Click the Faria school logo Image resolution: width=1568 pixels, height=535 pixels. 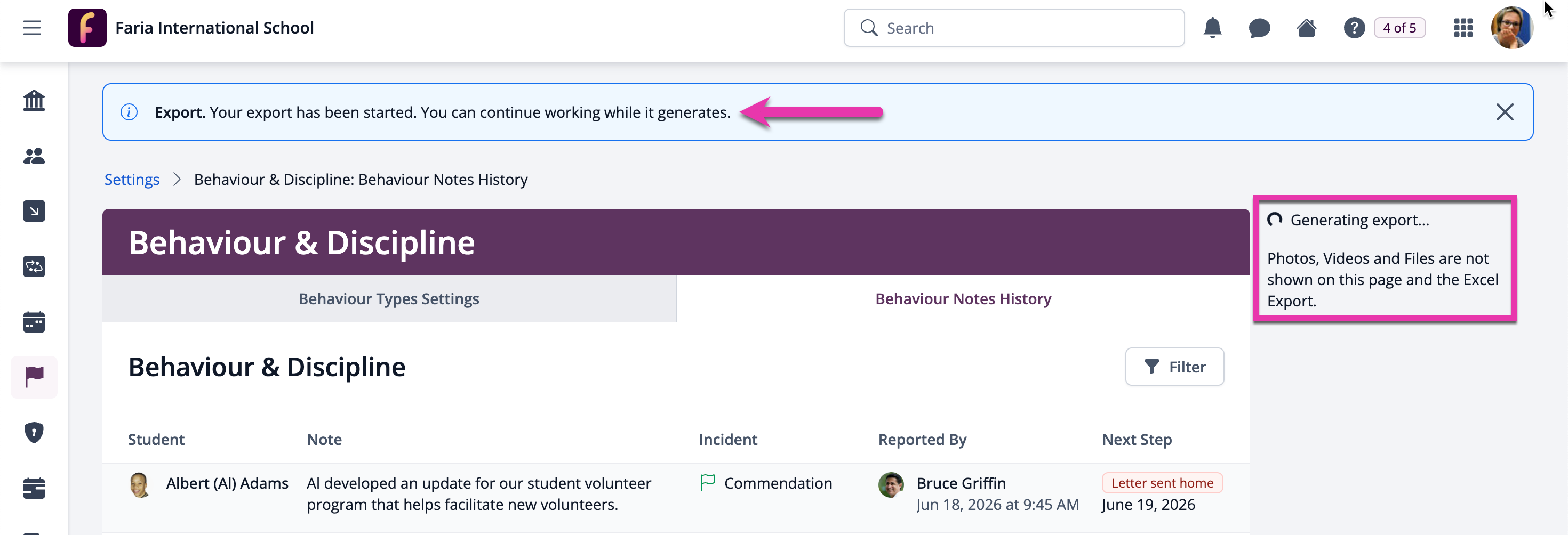[87, 28]
